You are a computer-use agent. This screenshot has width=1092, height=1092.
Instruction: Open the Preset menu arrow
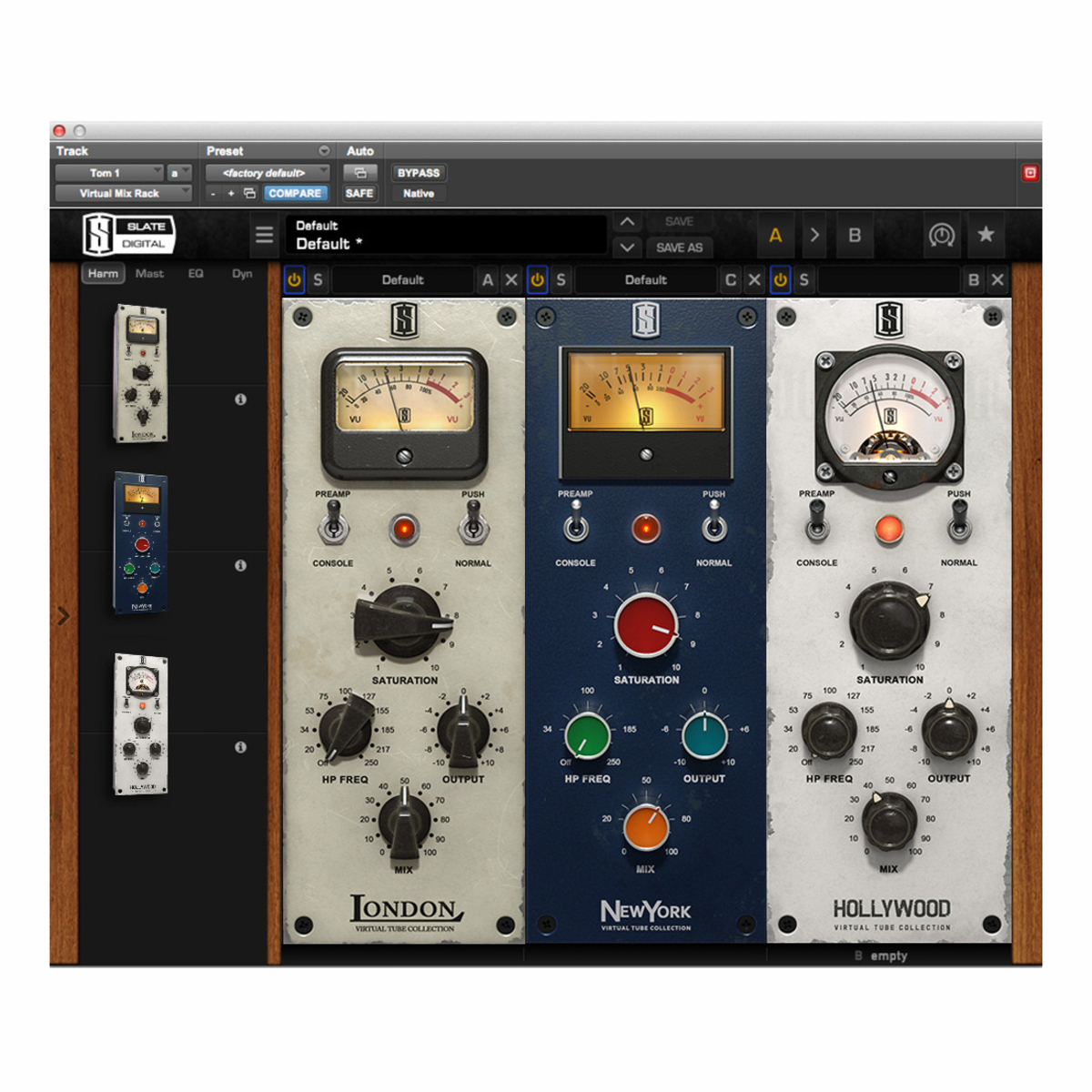coord(324,151)
